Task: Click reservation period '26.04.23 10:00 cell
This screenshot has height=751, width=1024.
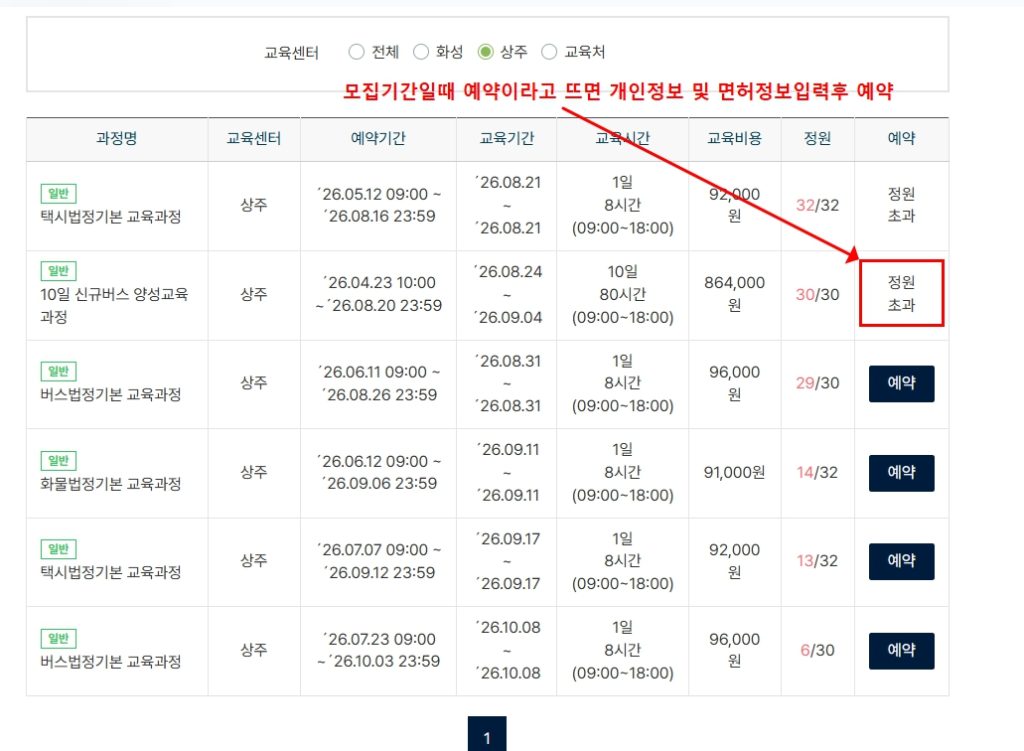Action: (x=379, y=294)
